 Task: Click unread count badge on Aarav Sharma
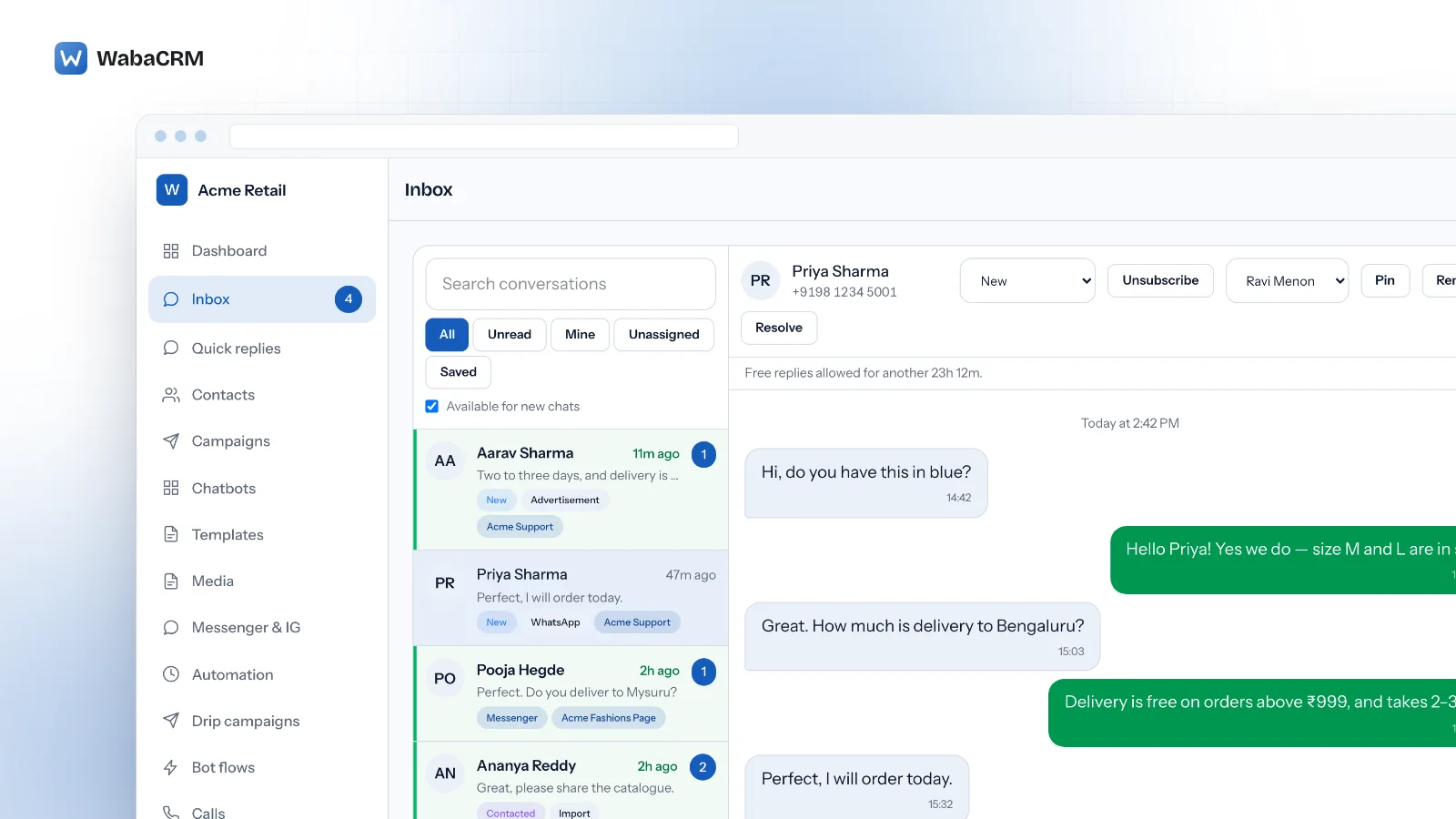click(703, 454)
